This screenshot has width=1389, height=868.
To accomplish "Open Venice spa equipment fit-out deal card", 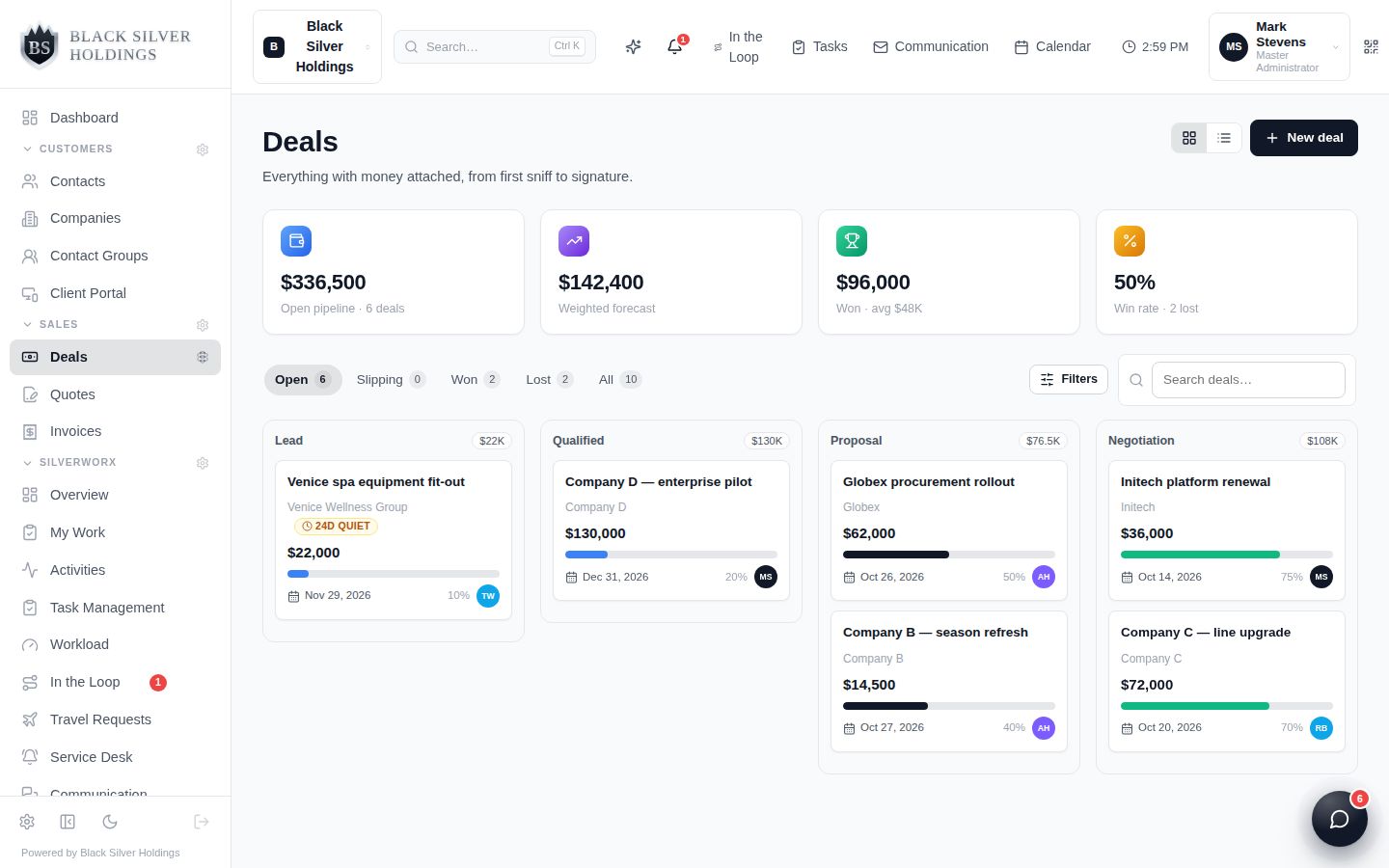I will 394,540.
